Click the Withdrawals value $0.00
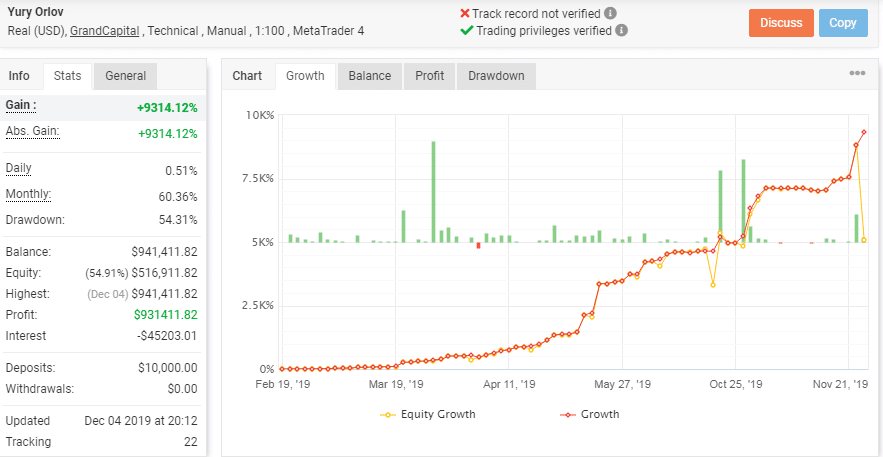This screenshot has height=457, width=883. coord(183,389)
